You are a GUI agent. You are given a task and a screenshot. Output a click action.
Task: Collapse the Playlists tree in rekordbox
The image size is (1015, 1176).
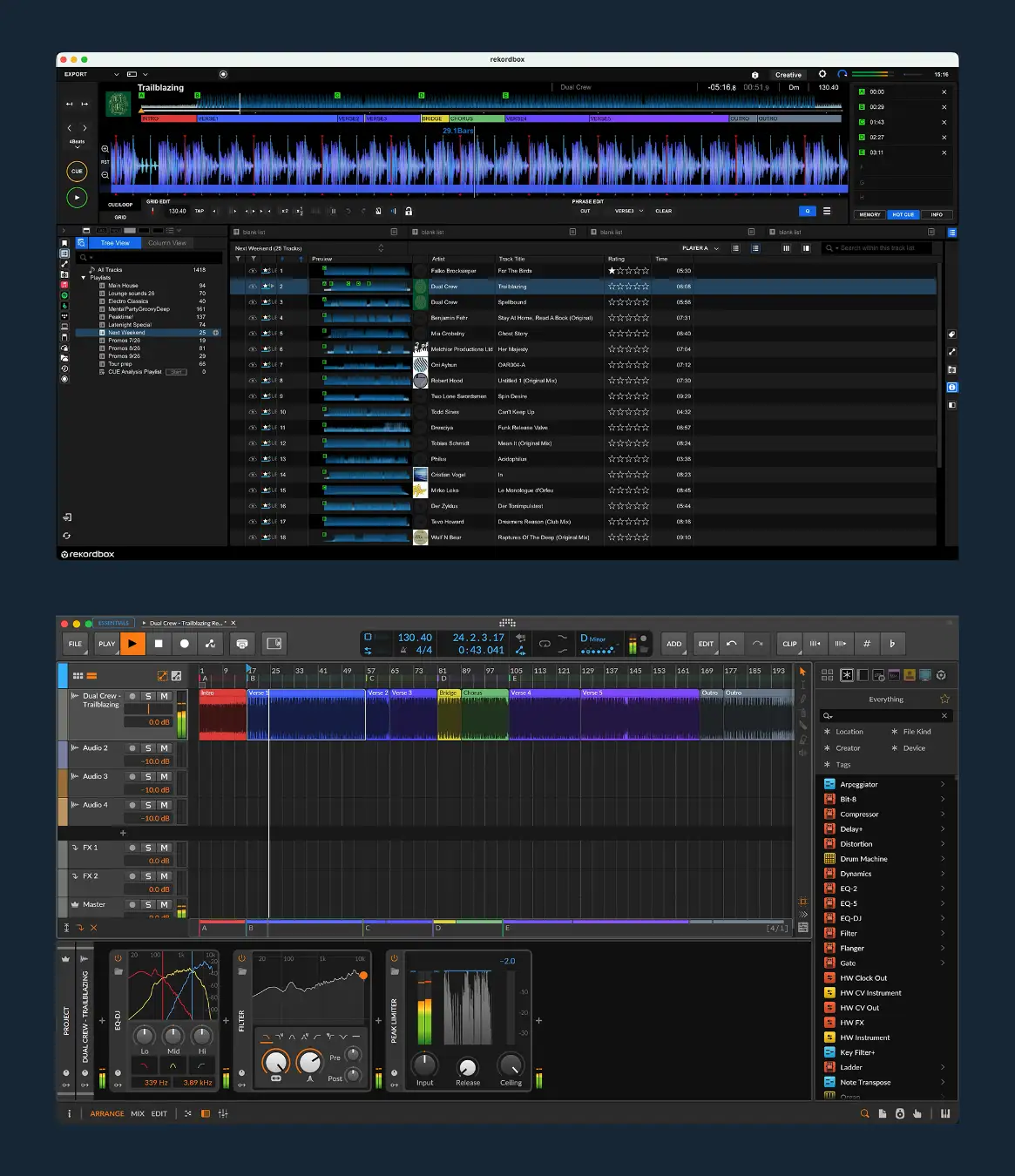coord(84,278)
